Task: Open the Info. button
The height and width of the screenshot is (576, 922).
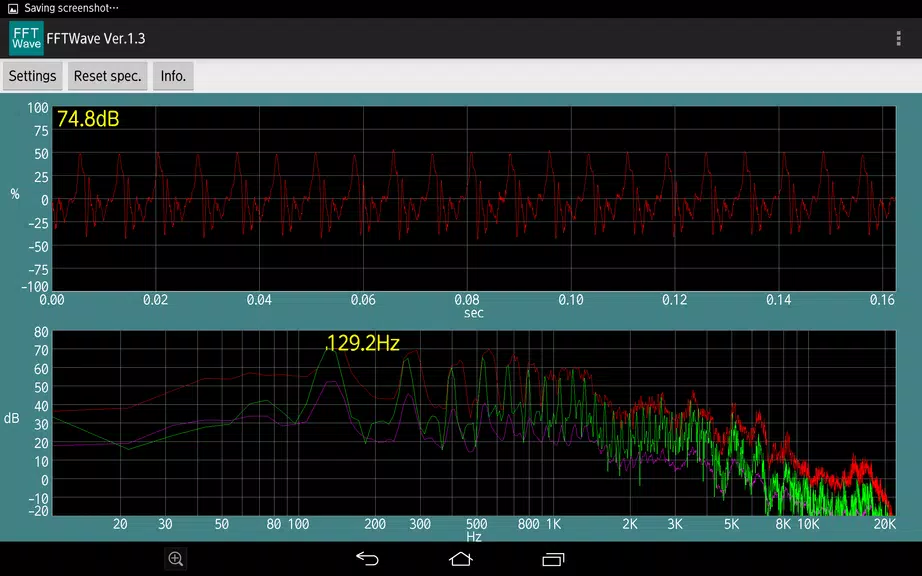Action: [x=173, y=76]
